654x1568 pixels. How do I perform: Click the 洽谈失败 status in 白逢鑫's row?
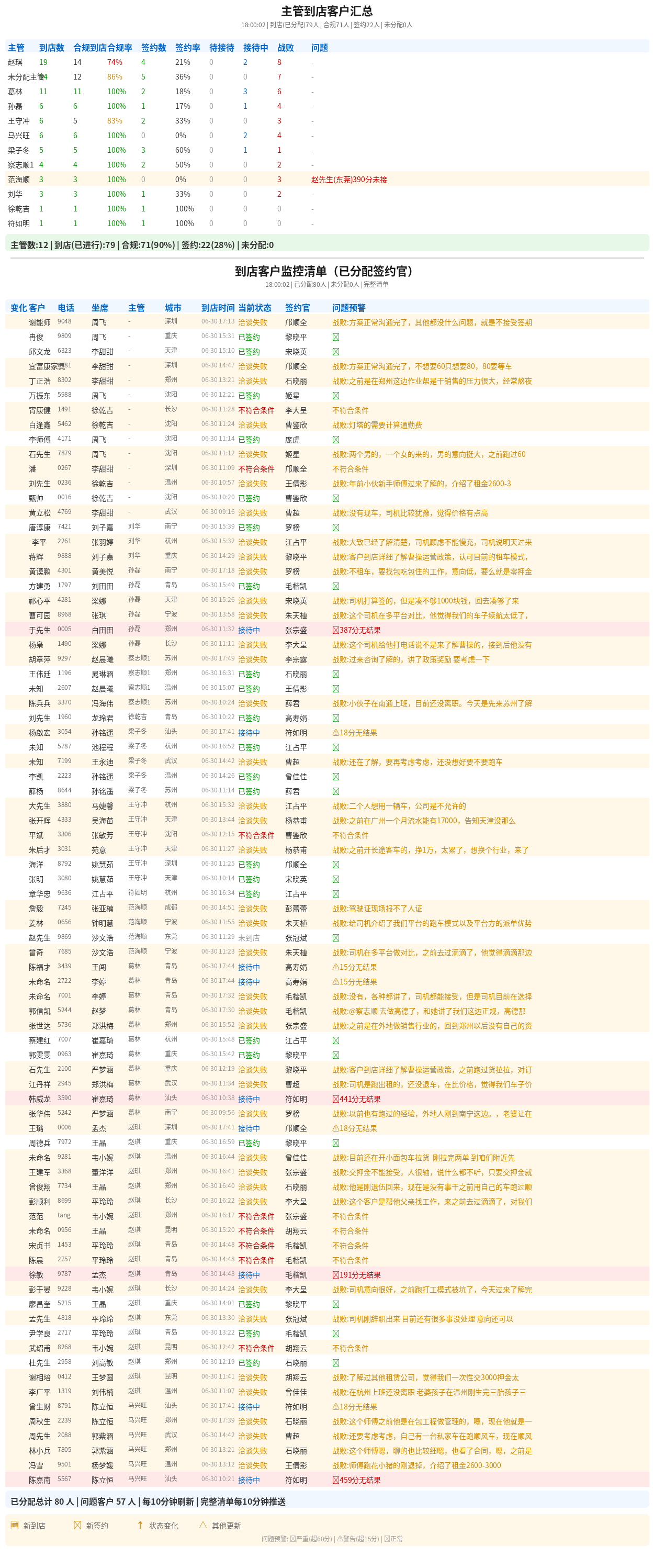pos(253,425)
